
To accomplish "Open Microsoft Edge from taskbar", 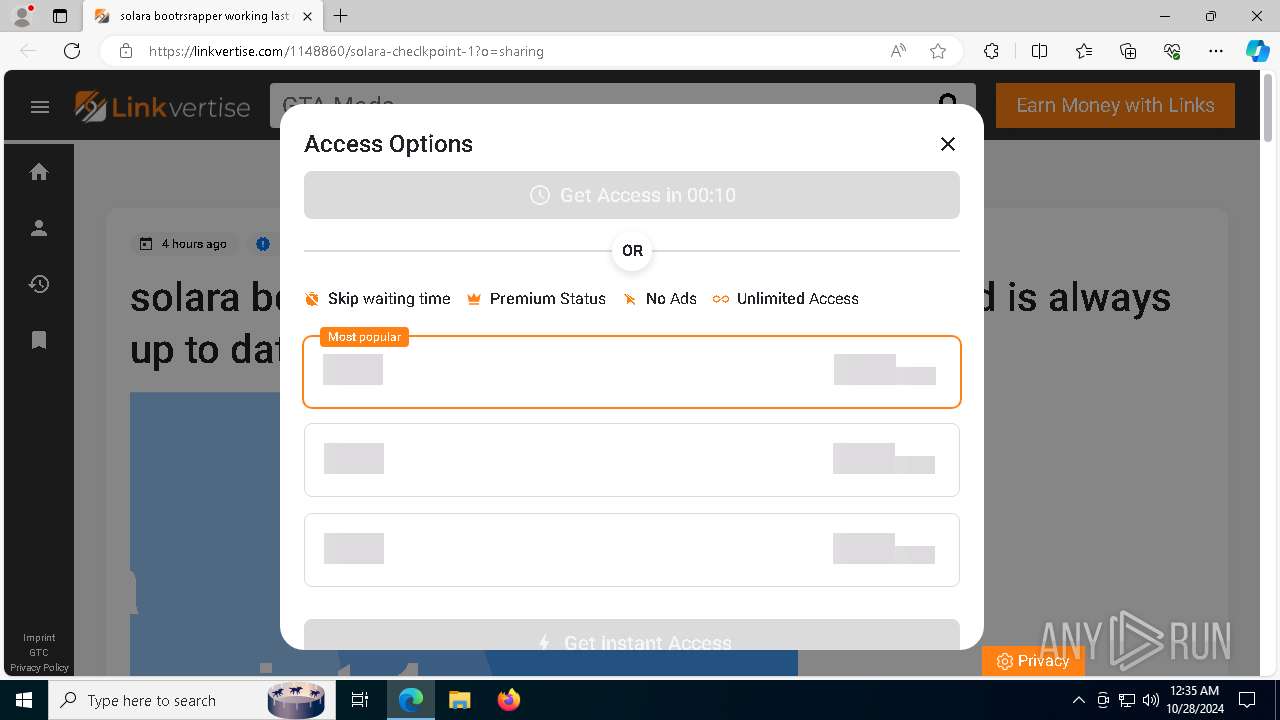I will pos(411,700).
